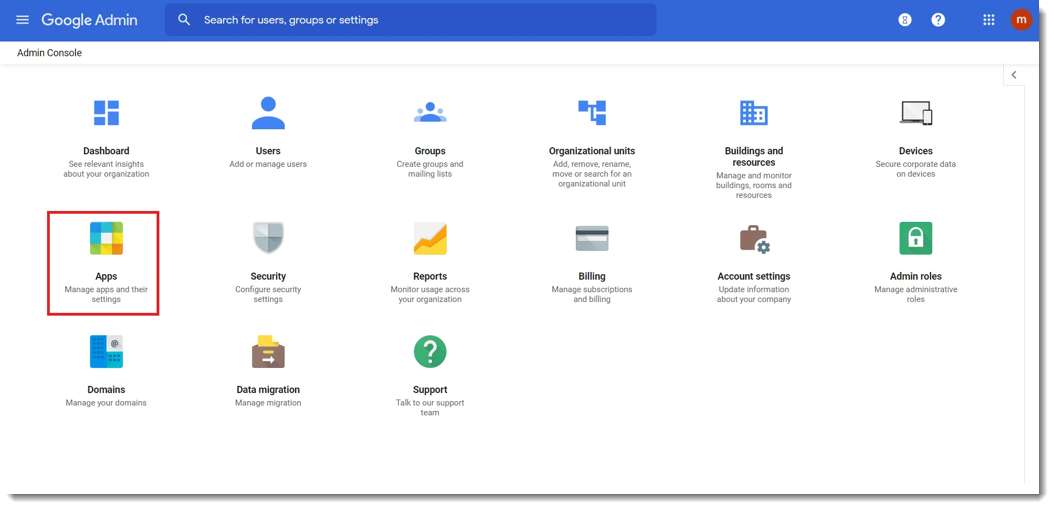
Task: Click the Reports title text
Action: (430, 276)
